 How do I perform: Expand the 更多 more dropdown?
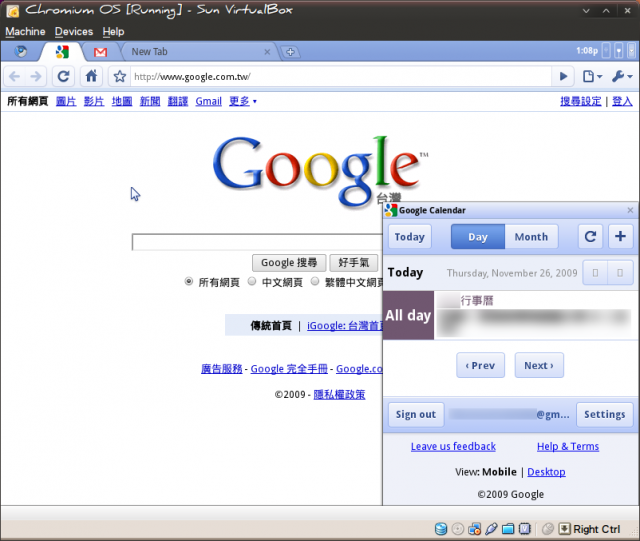[243, 101]
